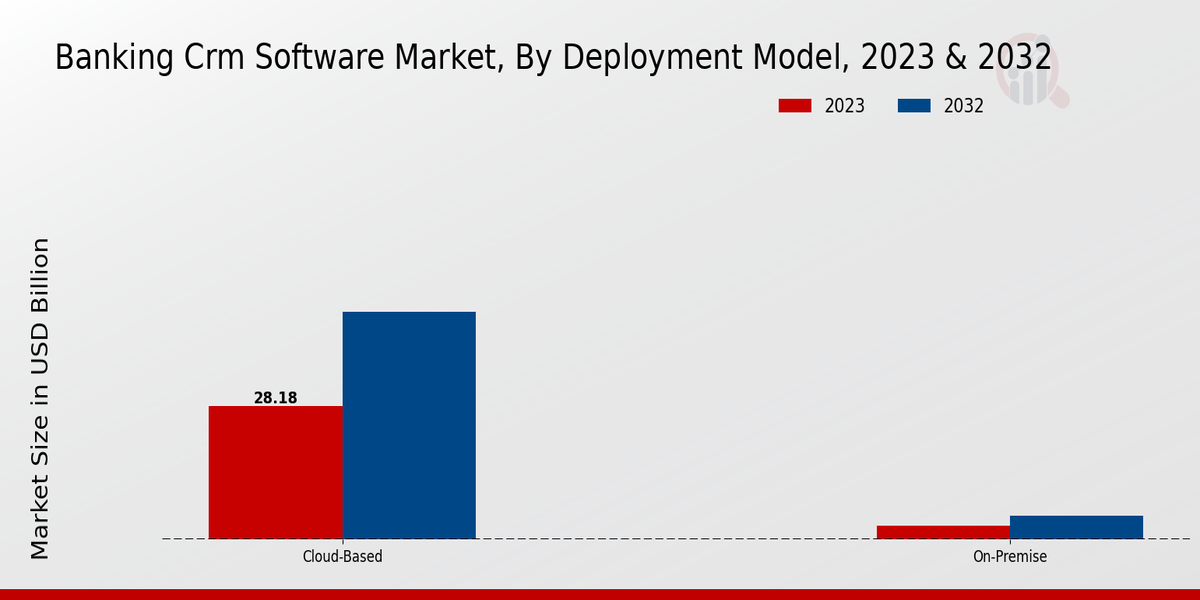Click the red 2023 legend swatch

(795, 106)
